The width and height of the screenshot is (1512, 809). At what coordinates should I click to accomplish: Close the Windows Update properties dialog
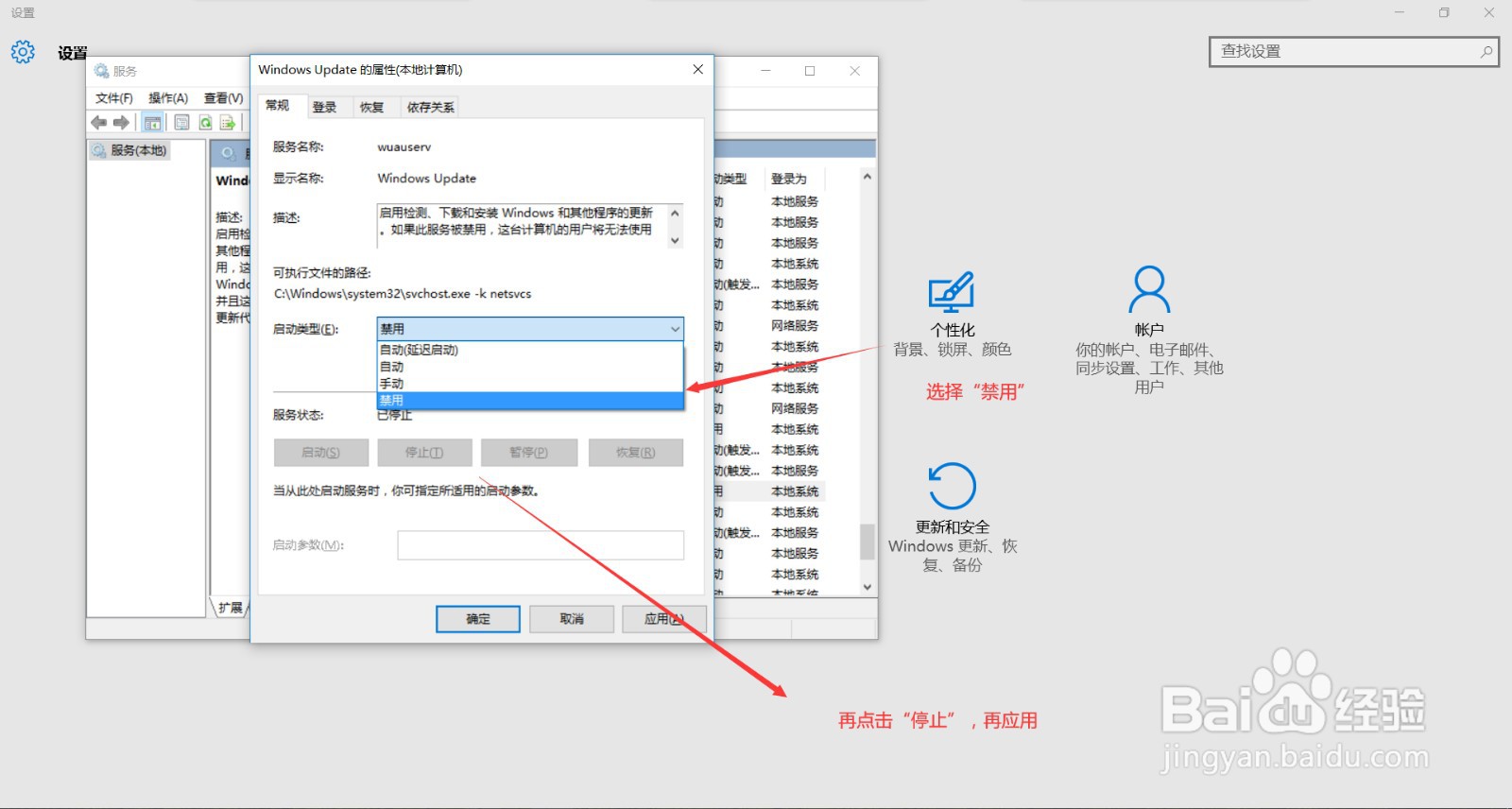point(697,70)
